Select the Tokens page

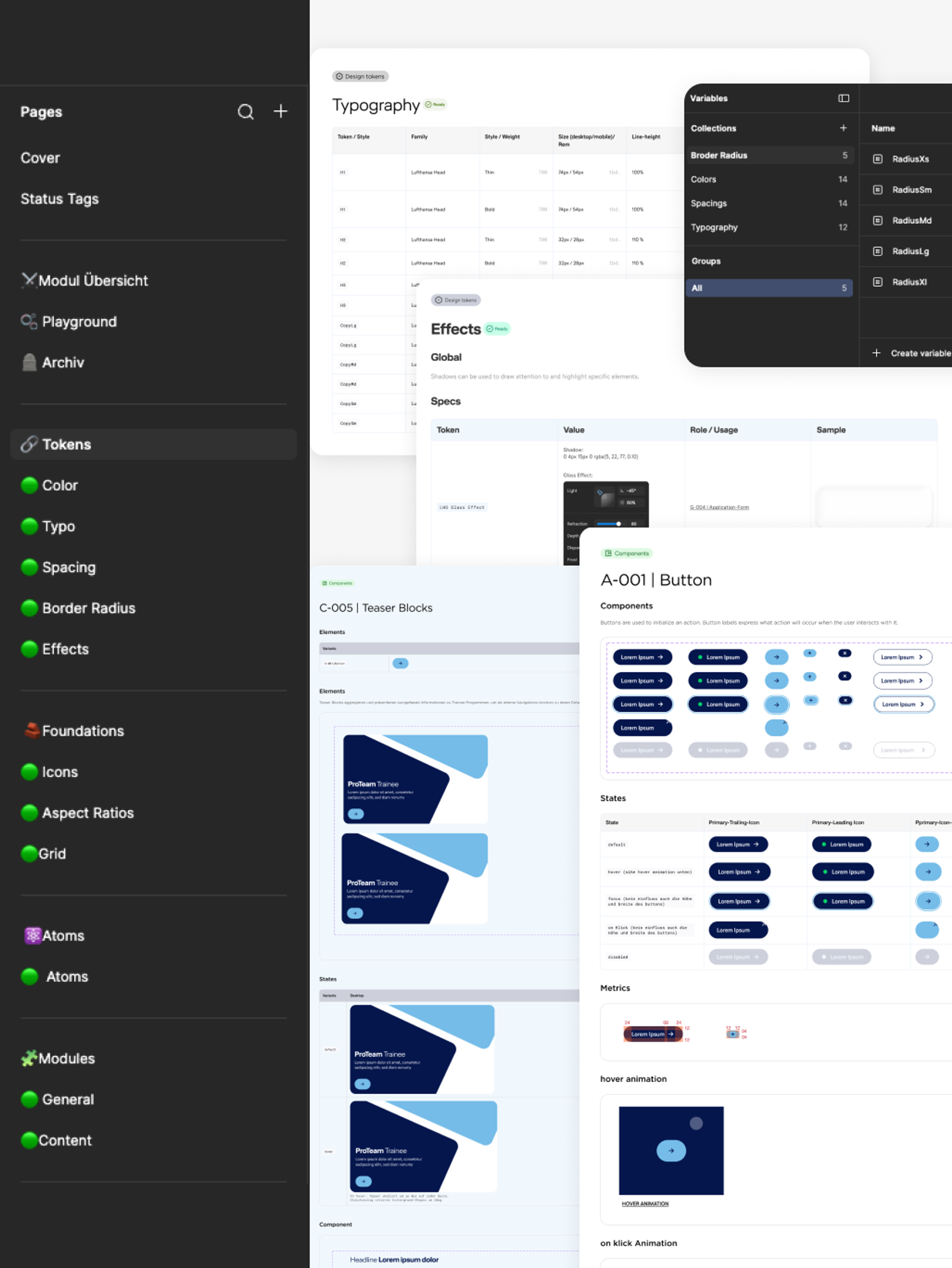click(x=154, y=444)
